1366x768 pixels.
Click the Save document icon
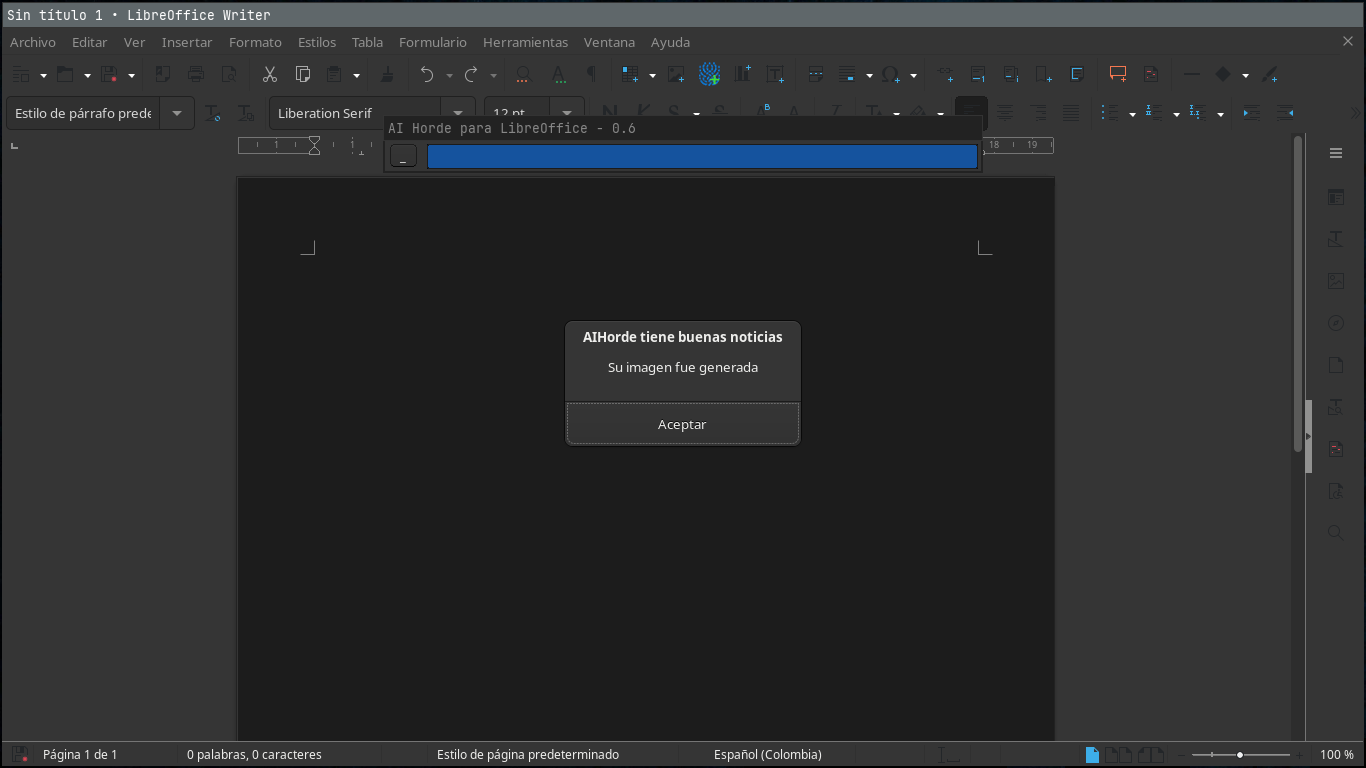point(109,74)
